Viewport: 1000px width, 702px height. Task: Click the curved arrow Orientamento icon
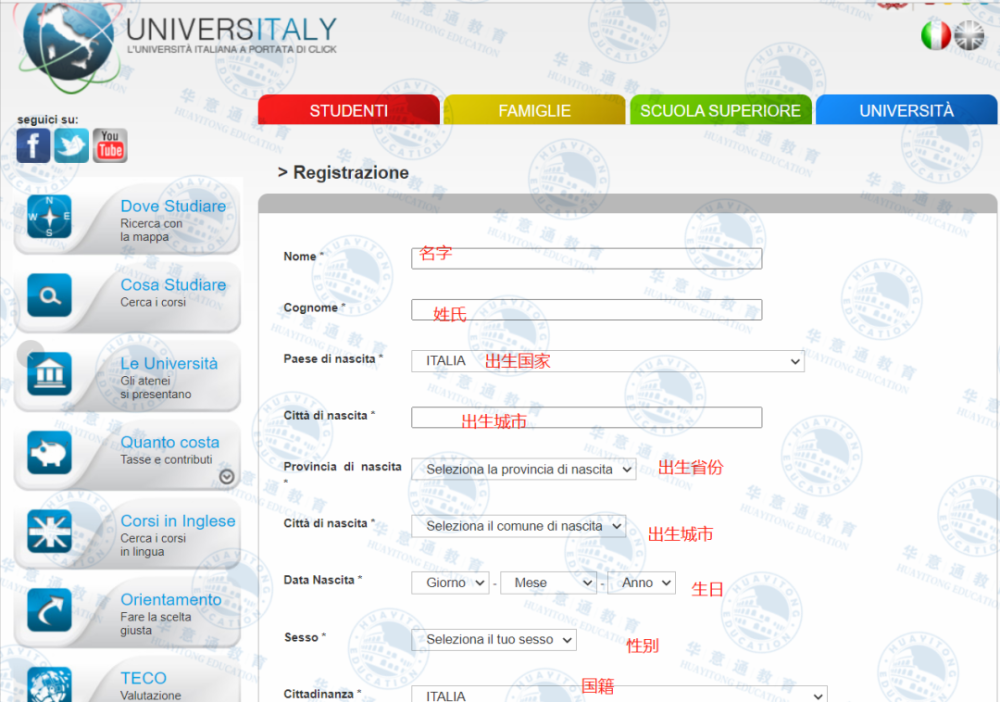pos(49,610)
